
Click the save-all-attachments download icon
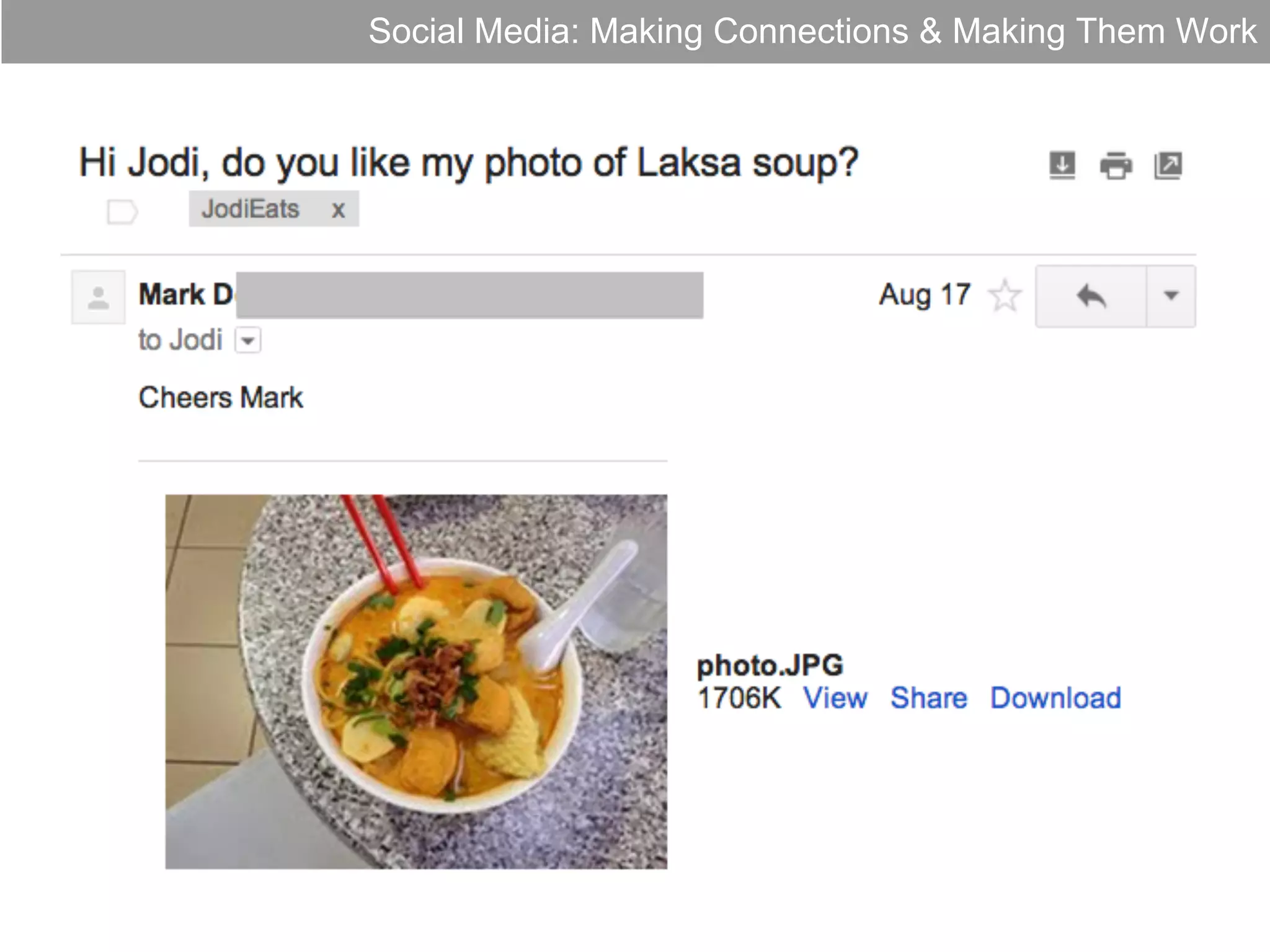tap(1062, 165)
